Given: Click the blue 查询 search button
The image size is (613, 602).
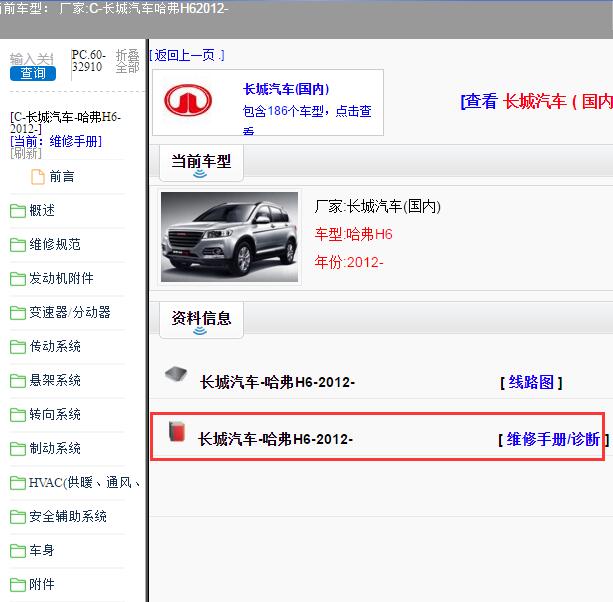Looking at the screenshot, I should coord(33,73).
